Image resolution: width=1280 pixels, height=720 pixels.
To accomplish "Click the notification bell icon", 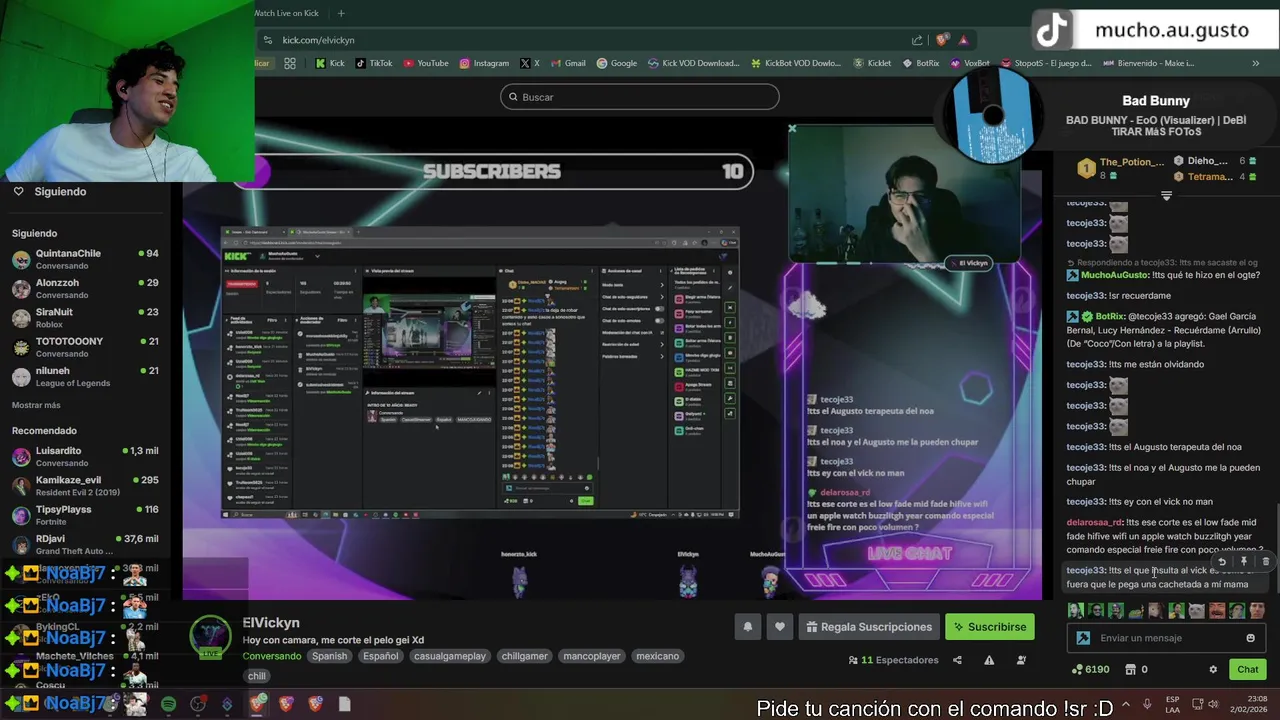I will pyautogui.click(x=747, y=627).
